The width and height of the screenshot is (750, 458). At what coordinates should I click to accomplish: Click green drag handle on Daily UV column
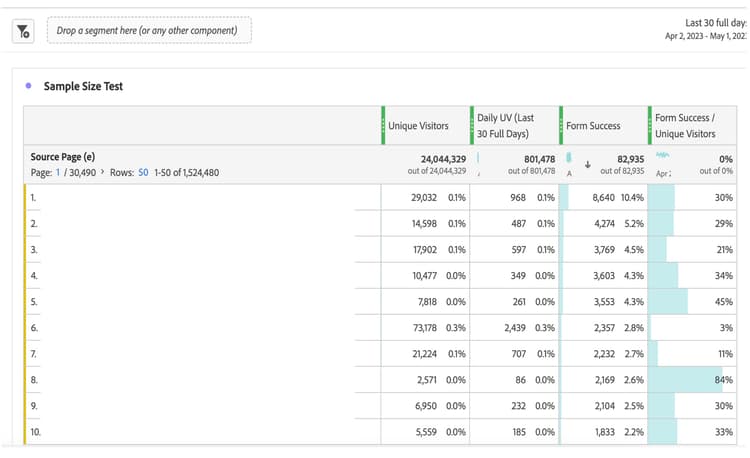point(472,126)
